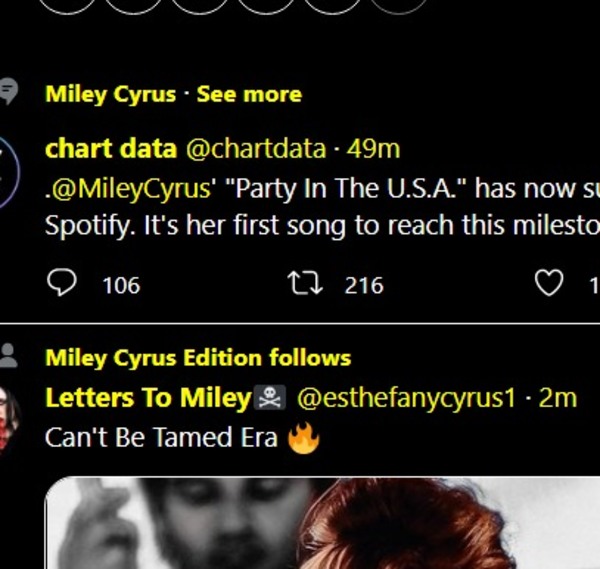Click Miley Cyrus Edition follows label

pyautogui.click(x=198, y=358)
